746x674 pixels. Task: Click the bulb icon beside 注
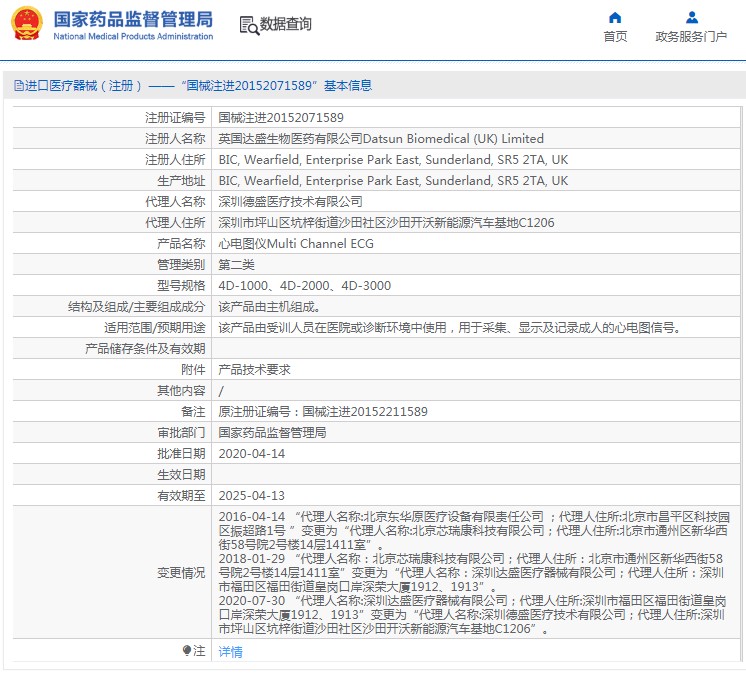coord(186,650)
